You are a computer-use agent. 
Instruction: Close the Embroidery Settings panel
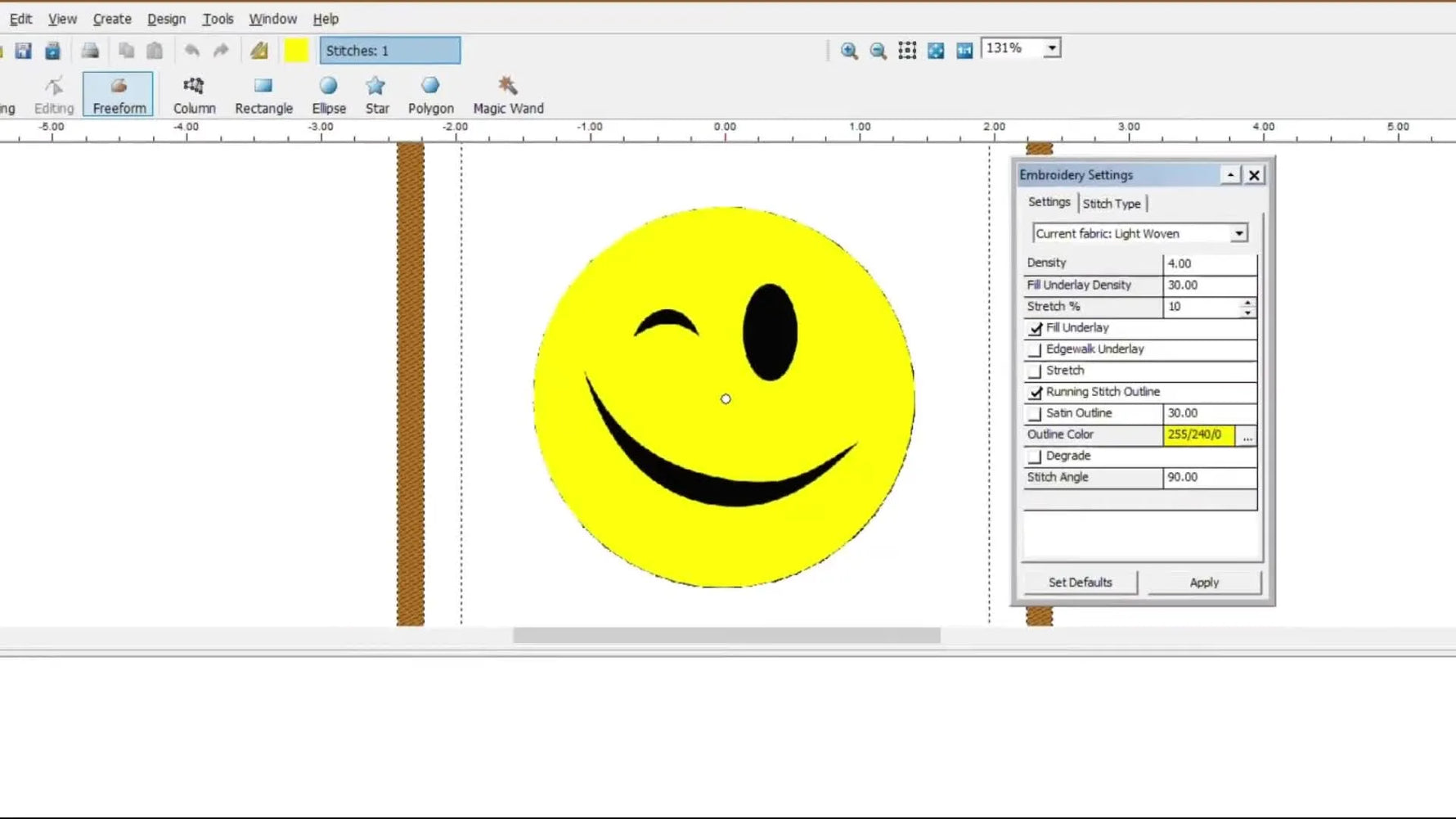[1254, 175]
